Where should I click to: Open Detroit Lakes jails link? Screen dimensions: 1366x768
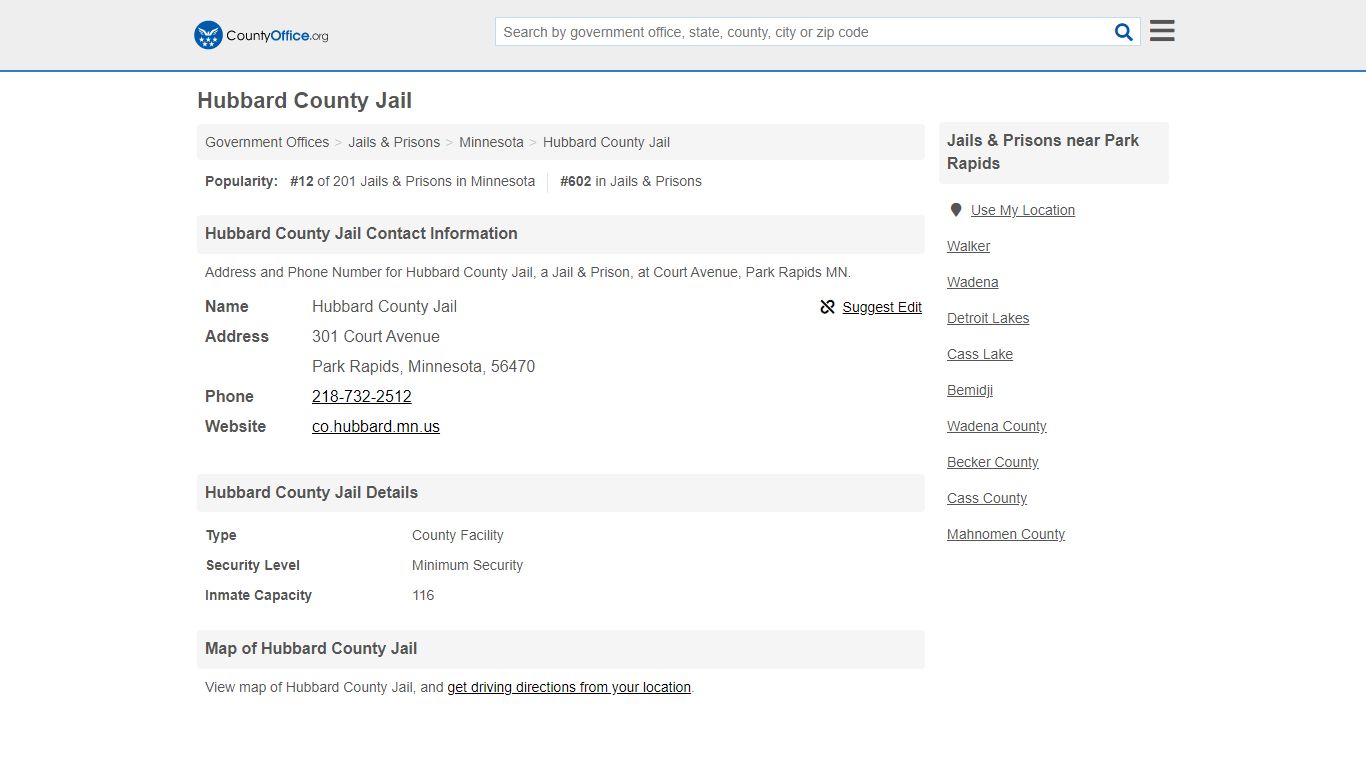[988, 318]
